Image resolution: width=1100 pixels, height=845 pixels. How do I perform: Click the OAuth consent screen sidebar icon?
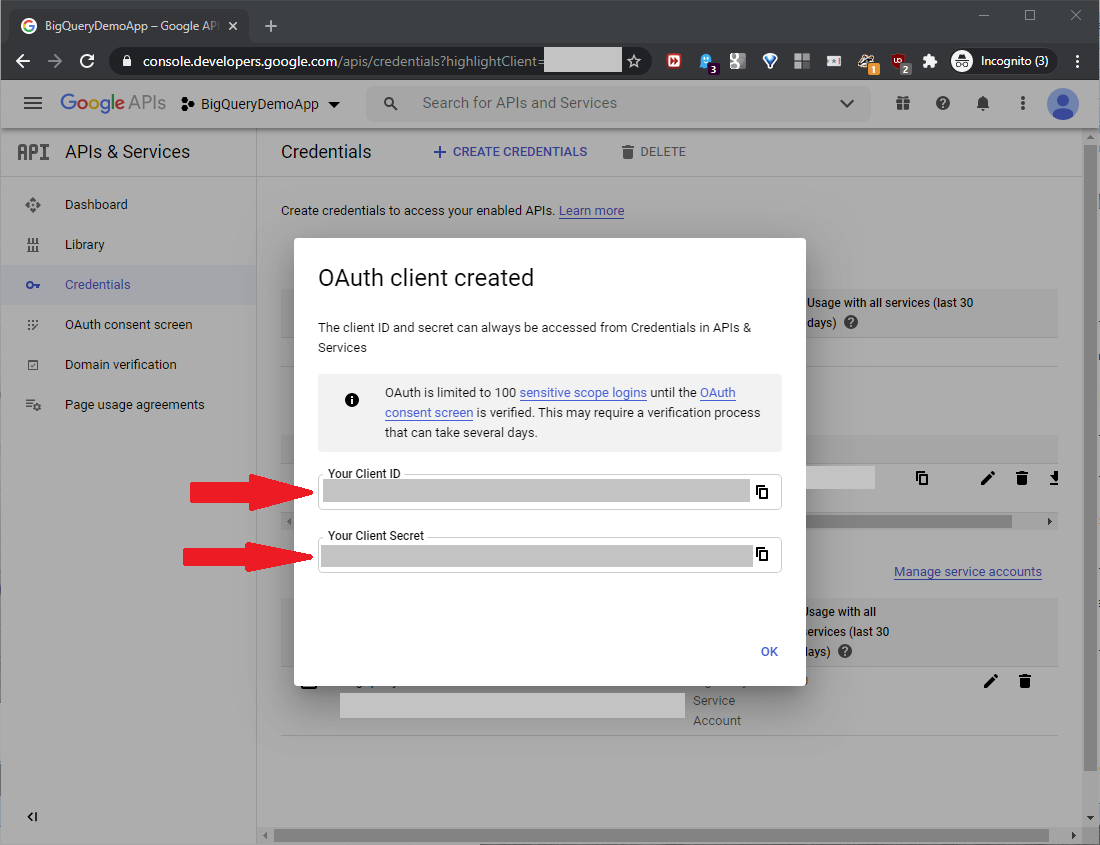pos(33,325)
